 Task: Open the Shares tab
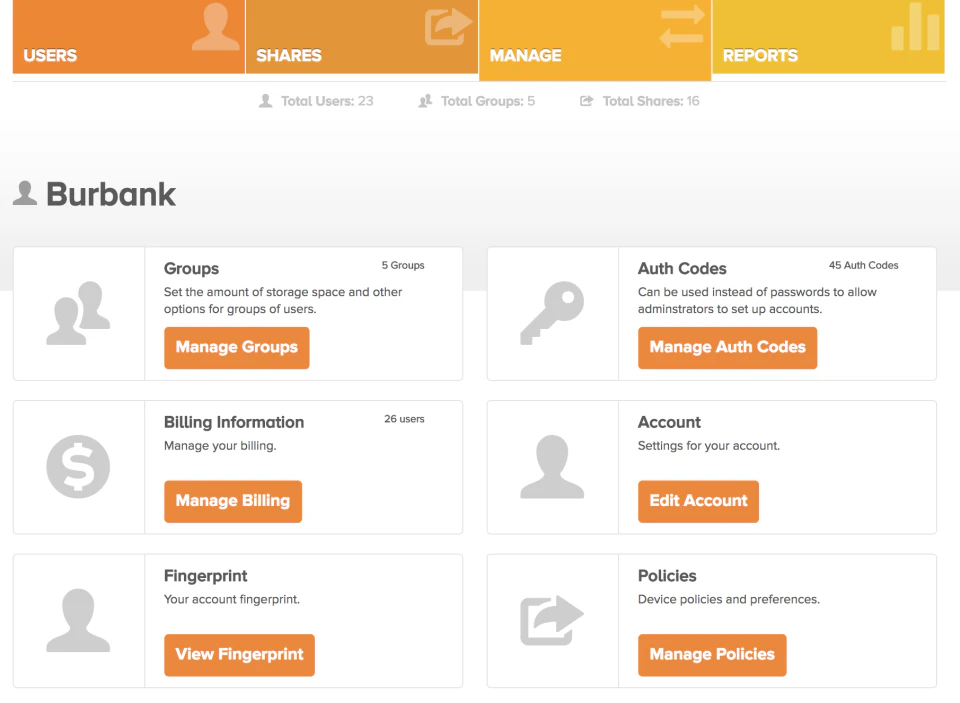coord(288,56)
